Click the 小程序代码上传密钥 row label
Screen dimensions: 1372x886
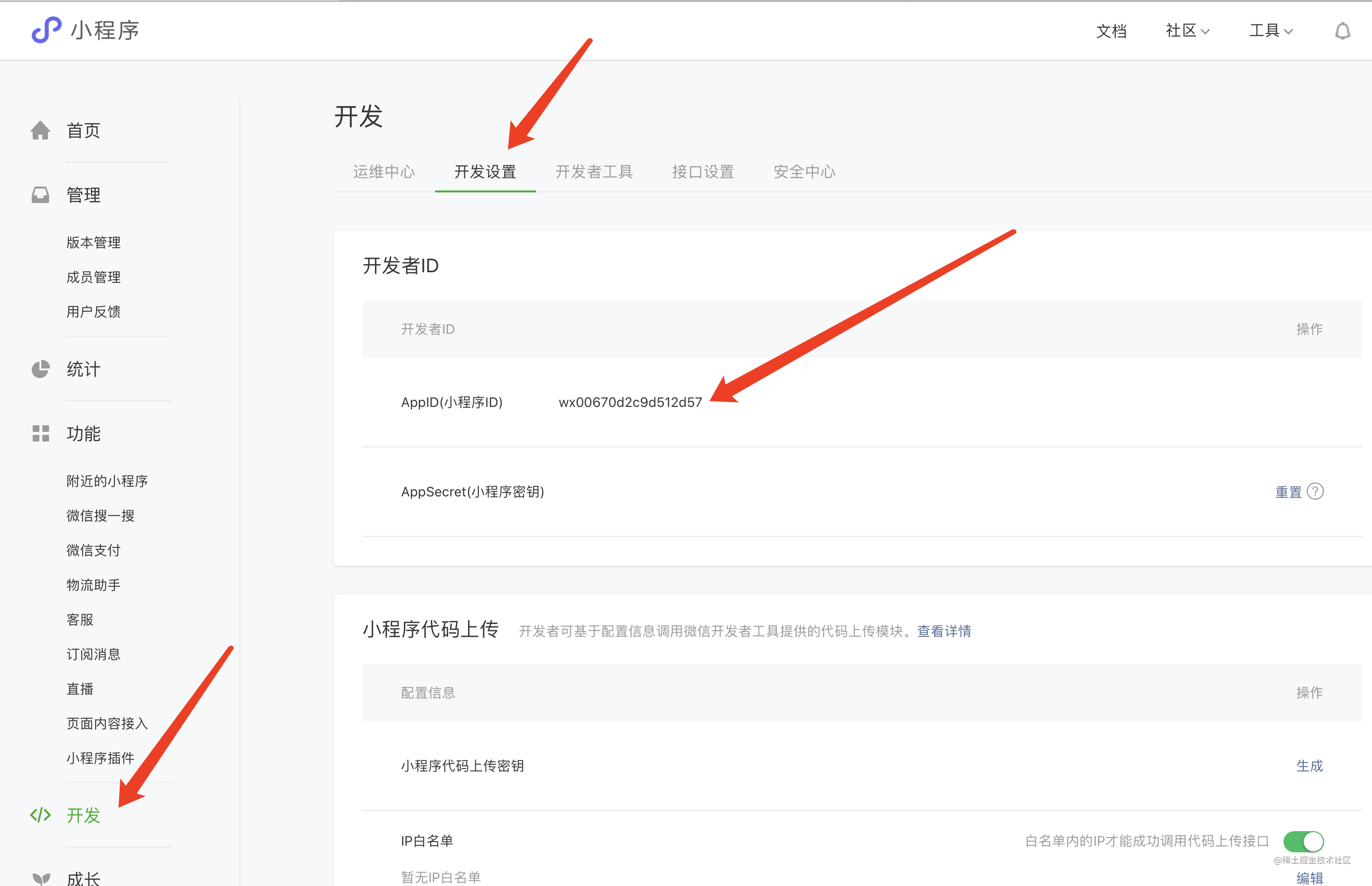point(462,766)
